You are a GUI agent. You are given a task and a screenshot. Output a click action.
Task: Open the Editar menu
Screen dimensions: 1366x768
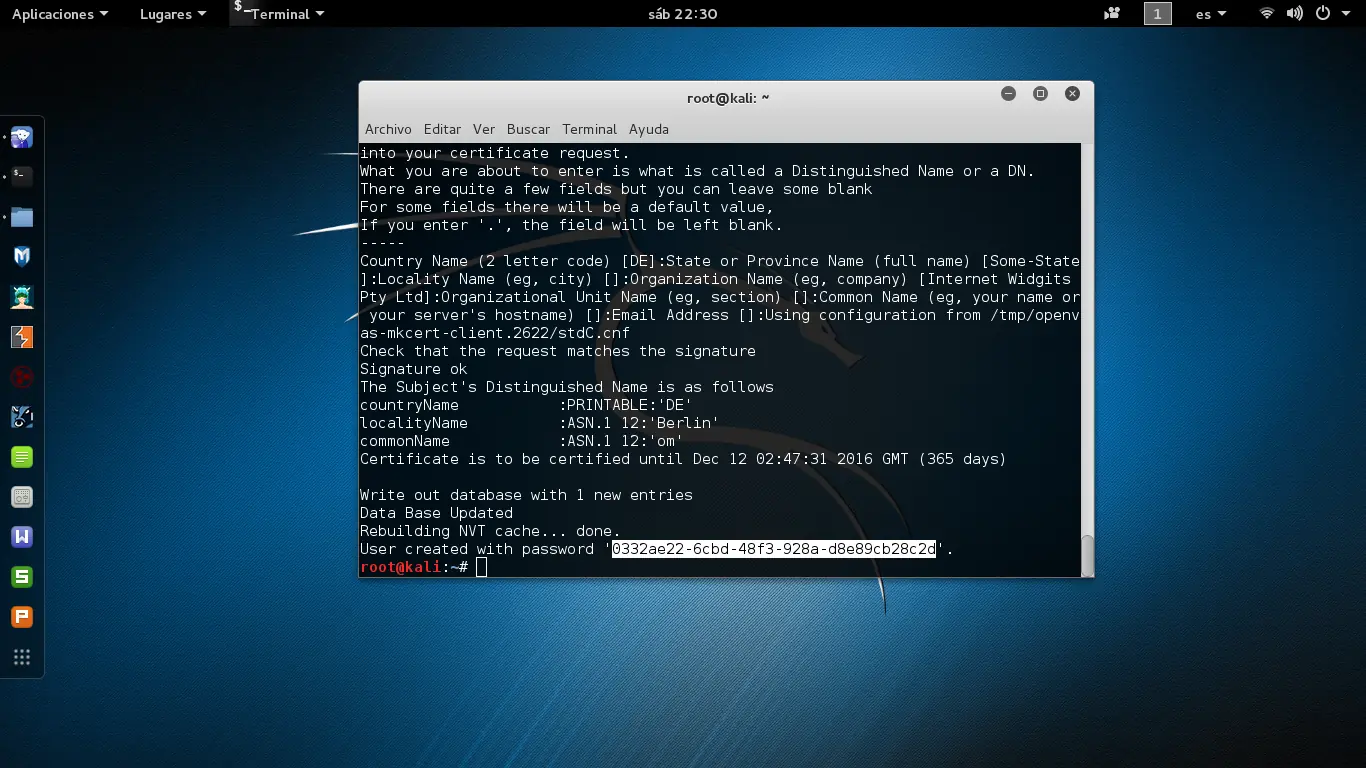(x=442, y=129)
